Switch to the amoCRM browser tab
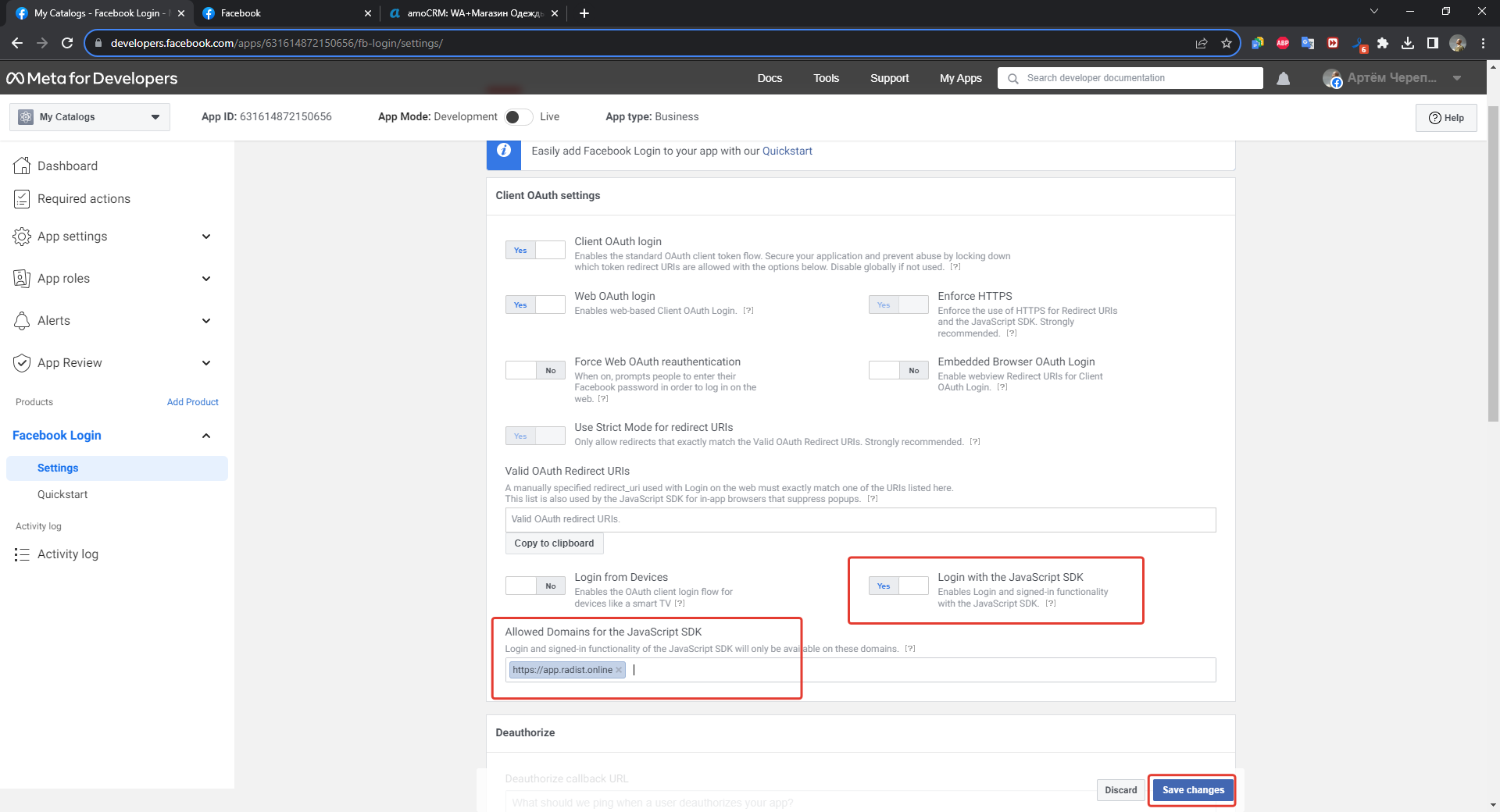This screenshot has height=812, width=1500. pos(473,13)
